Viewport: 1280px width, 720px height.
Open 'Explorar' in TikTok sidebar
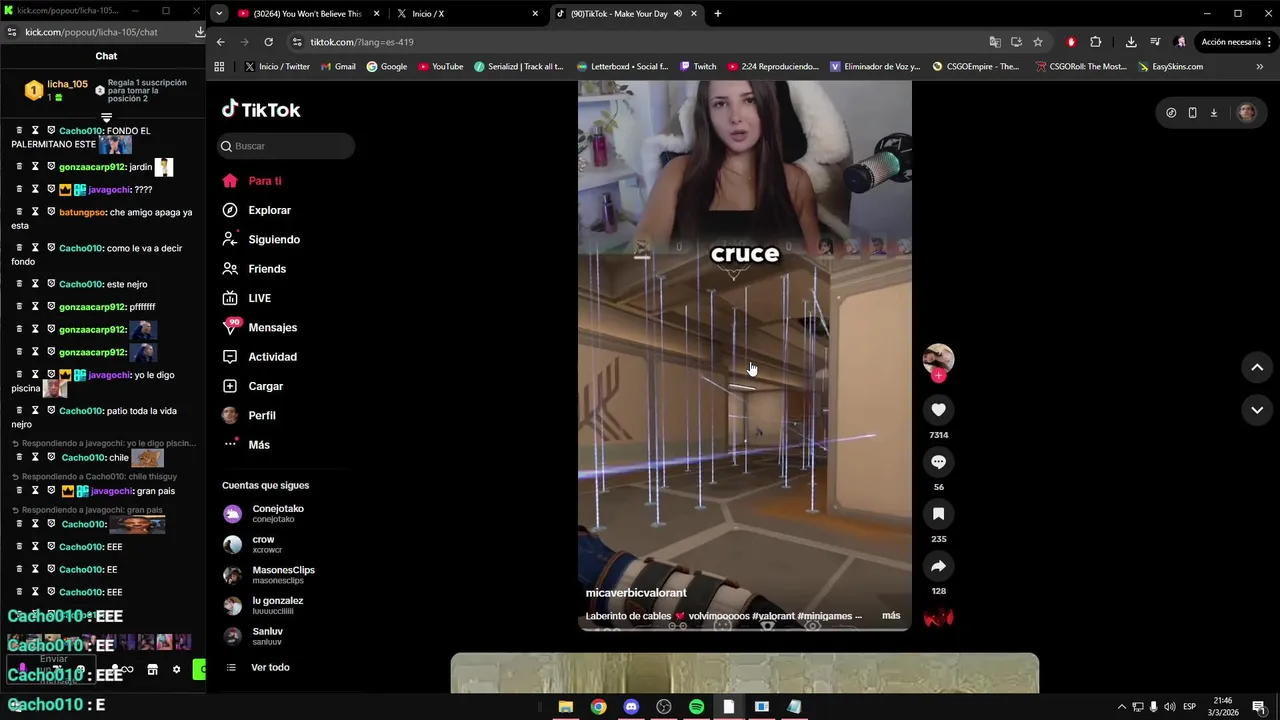coord(269,210)
